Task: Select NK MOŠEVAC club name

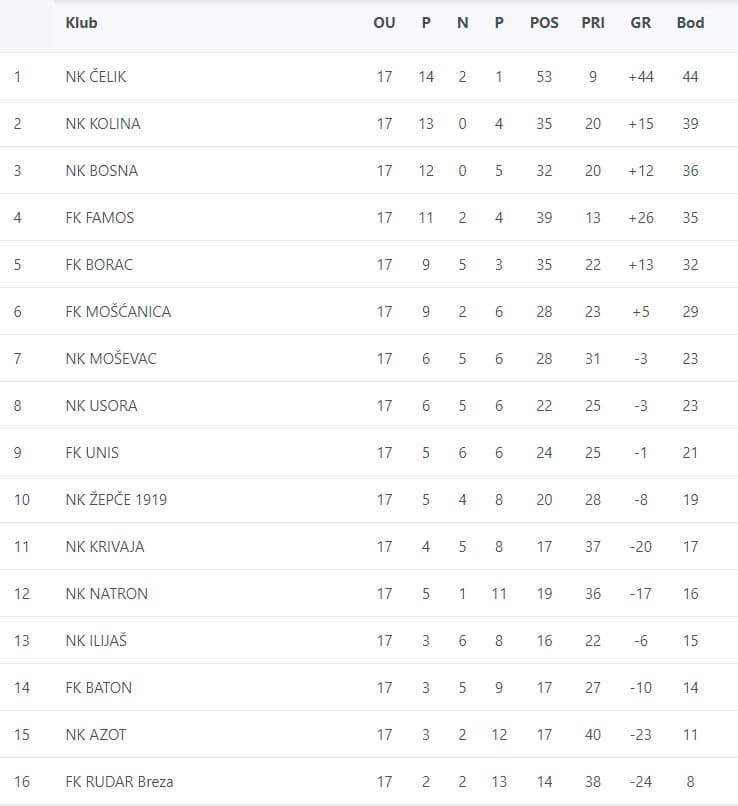Action: click(111, 359)
